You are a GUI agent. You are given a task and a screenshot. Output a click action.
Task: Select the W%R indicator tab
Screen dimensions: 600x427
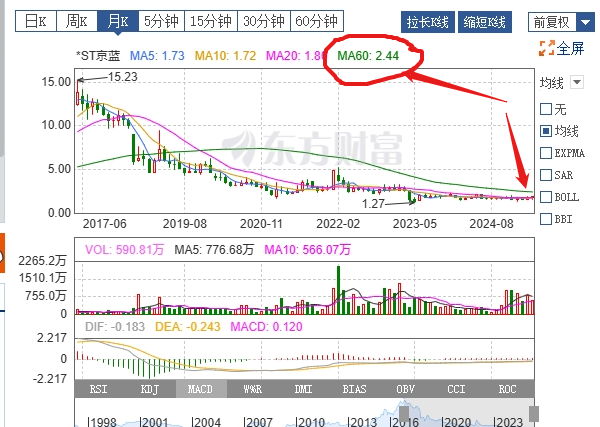pos(253,389)
